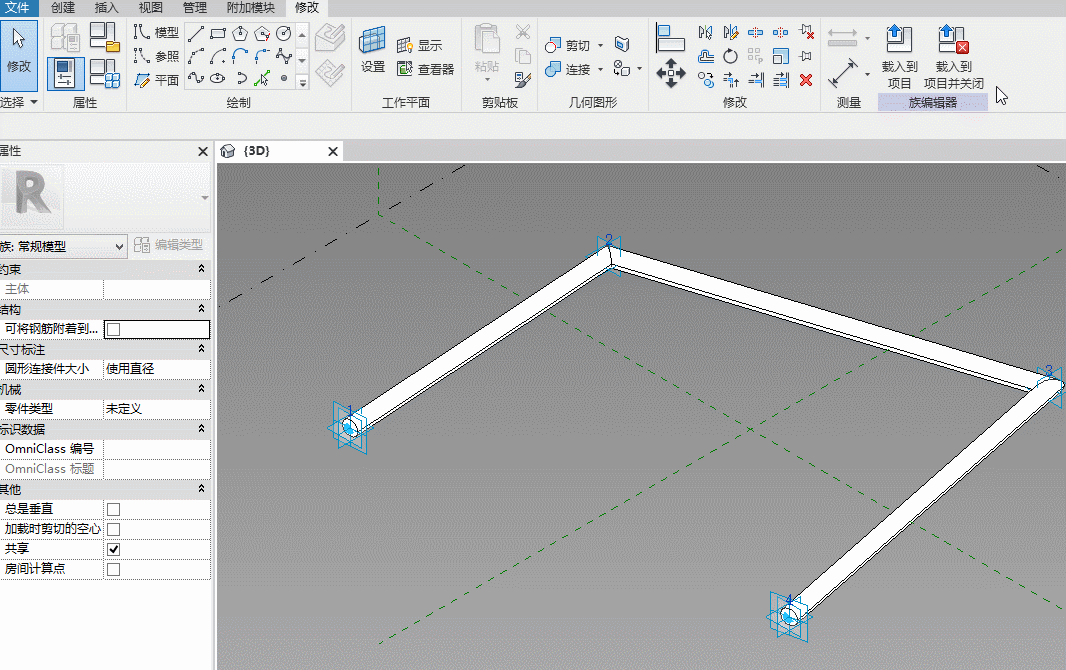Open the Family Category and Parameters icon
This screenshot has height=670, width=1066.
coord(104,36)
